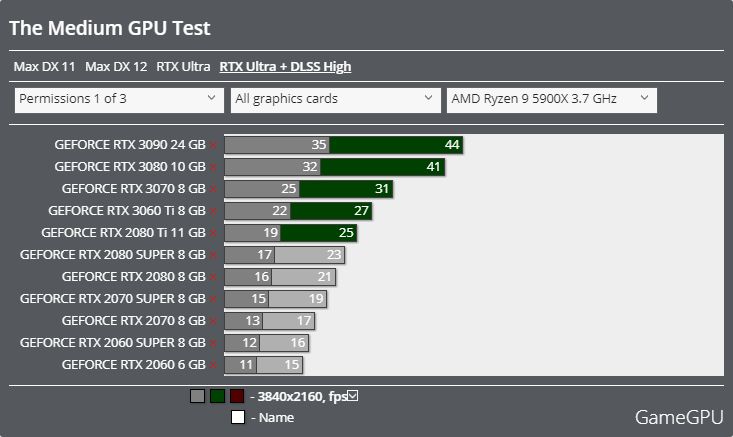
Task: Open the RTX Ultra + DLSS High tab
Action: [x=285, y=67]
